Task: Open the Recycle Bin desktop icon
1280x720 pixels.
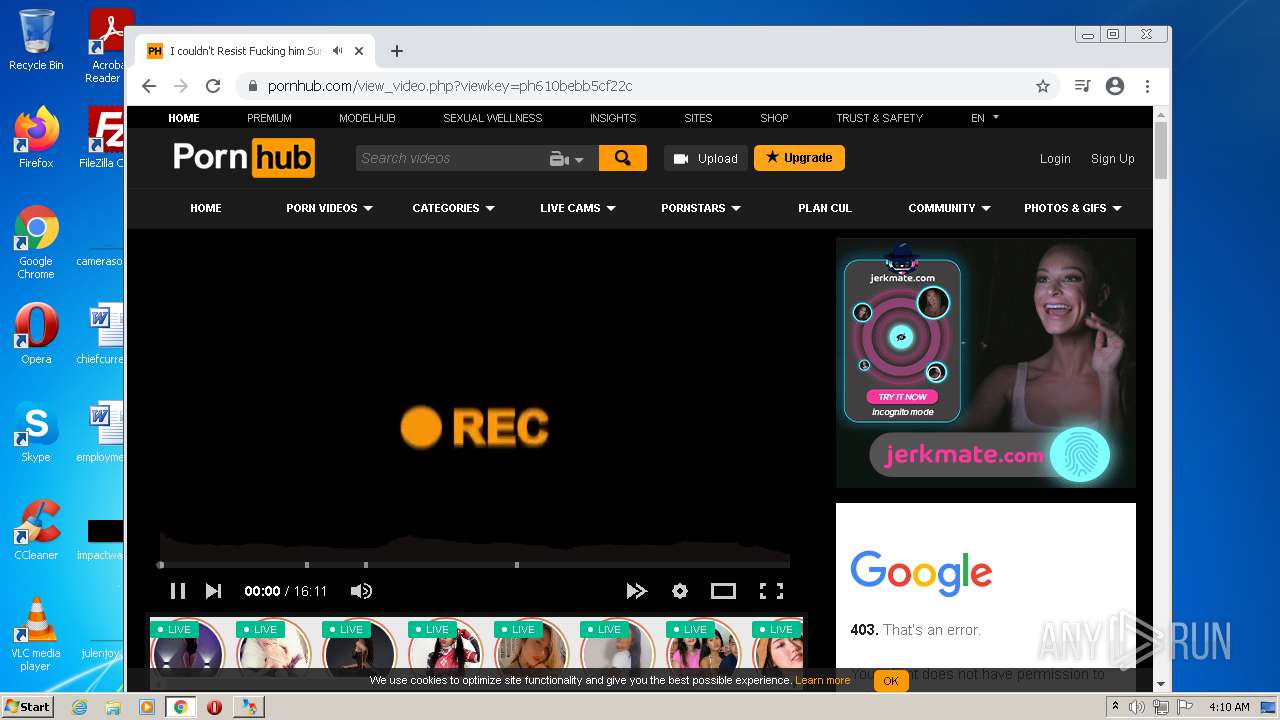Action: tap(36, 40)
